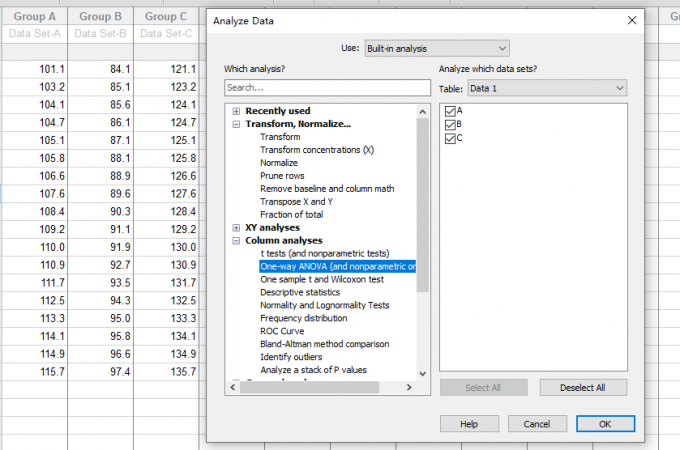
Task: Choose Transpose X and Y
Action: (297, 202)
